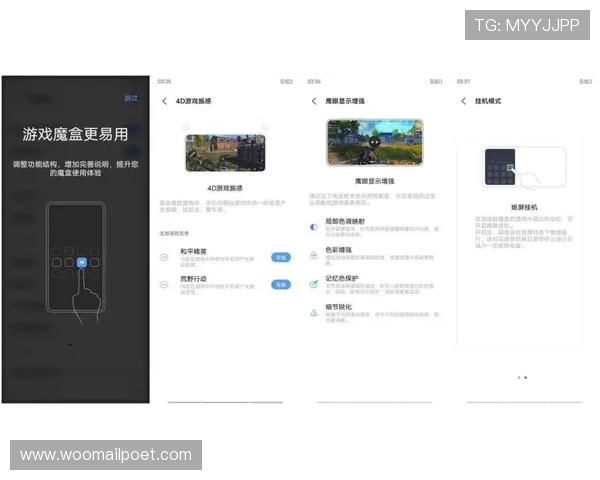Select the 色彩增强 title text
The width and height of the screenshot is (600, 480).
click(339, 250)
